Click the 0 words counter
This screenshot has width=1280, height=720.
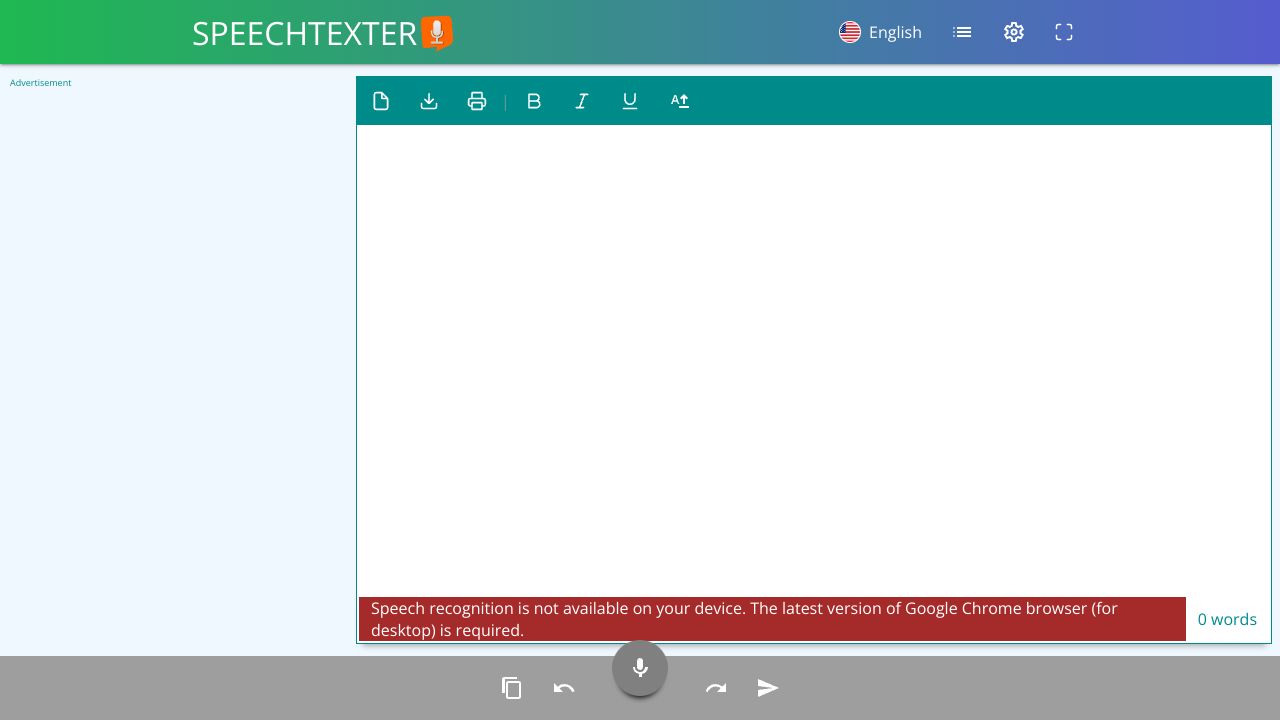[1227, 619]
